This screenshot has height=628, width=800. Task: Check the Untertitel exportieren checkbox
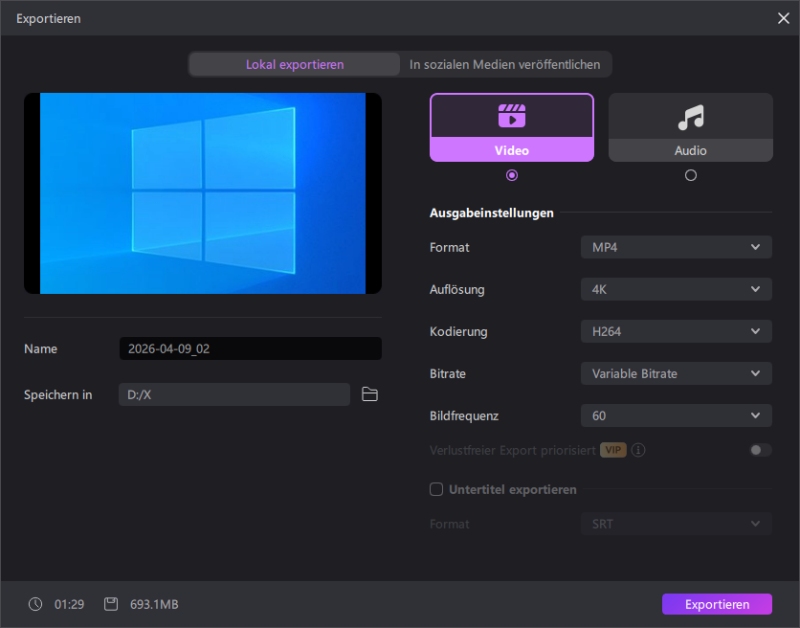tap(436, 489)
